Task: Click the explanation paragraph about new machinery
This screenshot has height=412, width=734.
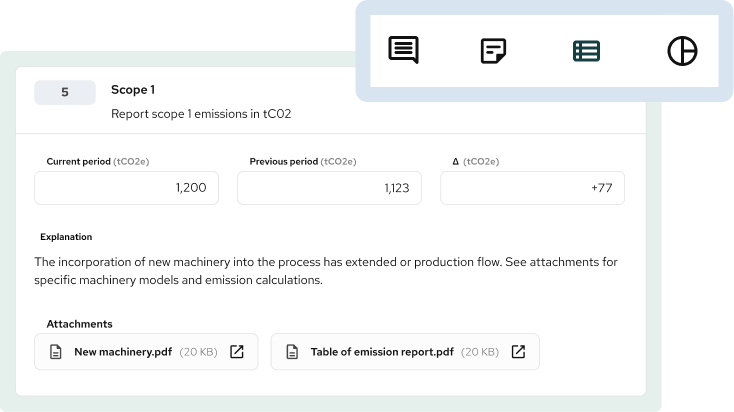Action: tap(325, 271)
